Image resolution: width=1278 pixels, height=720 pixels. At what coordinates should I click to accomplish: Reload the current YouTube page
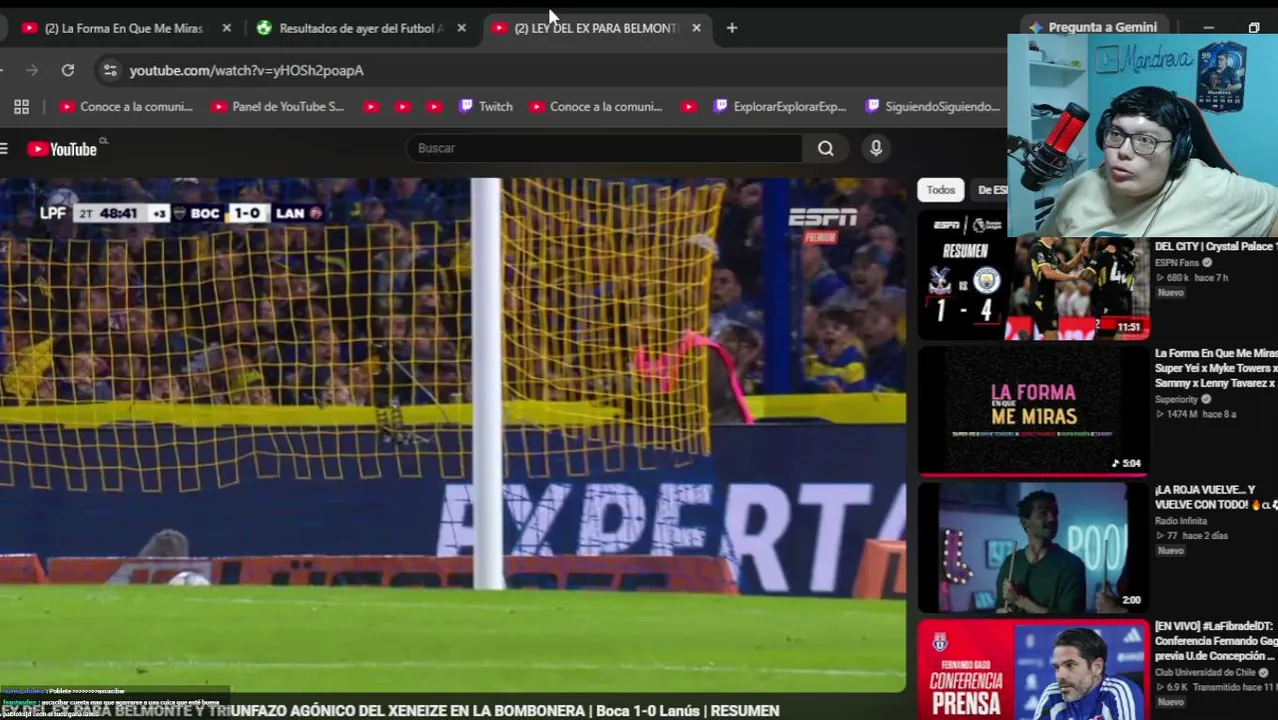(x=68, y=70)
